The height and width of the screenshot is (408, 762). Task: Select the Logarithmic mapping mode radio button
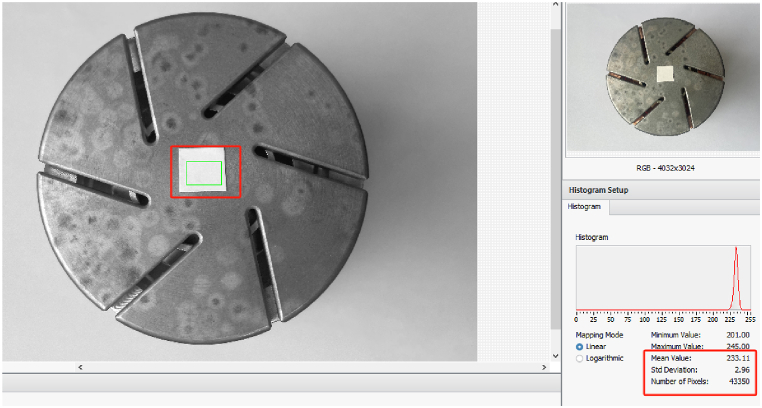579,358
